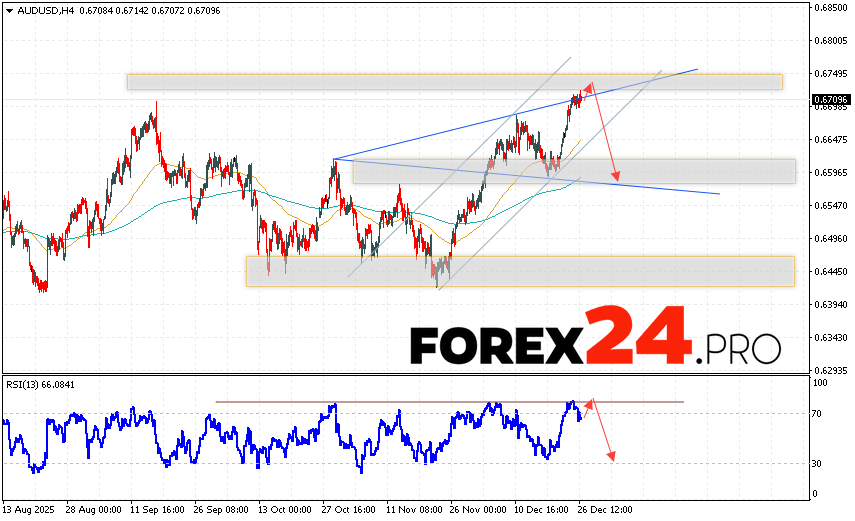Screen dimensions: 855x521
Task: Click the RSI(13) 66.0841 indicator label
Action: 40,384
